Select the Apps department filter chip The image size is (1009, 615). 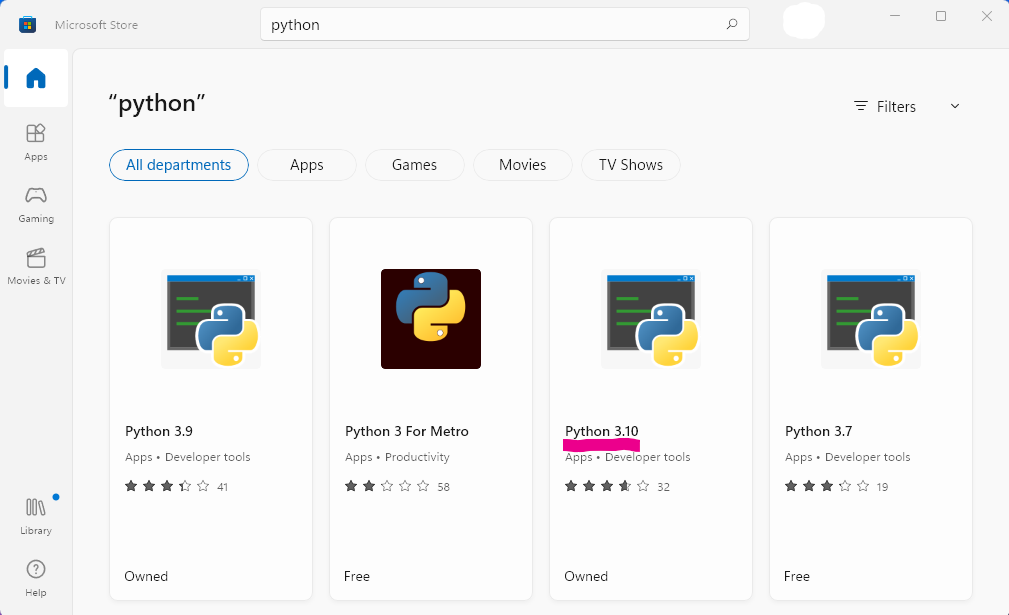coord(306,165)
